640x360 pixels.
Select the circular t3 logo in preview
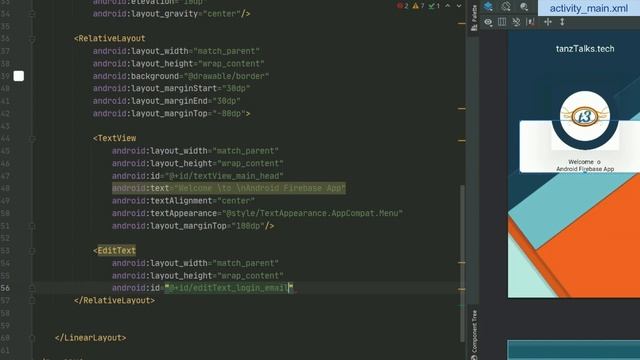pos(585,117)
